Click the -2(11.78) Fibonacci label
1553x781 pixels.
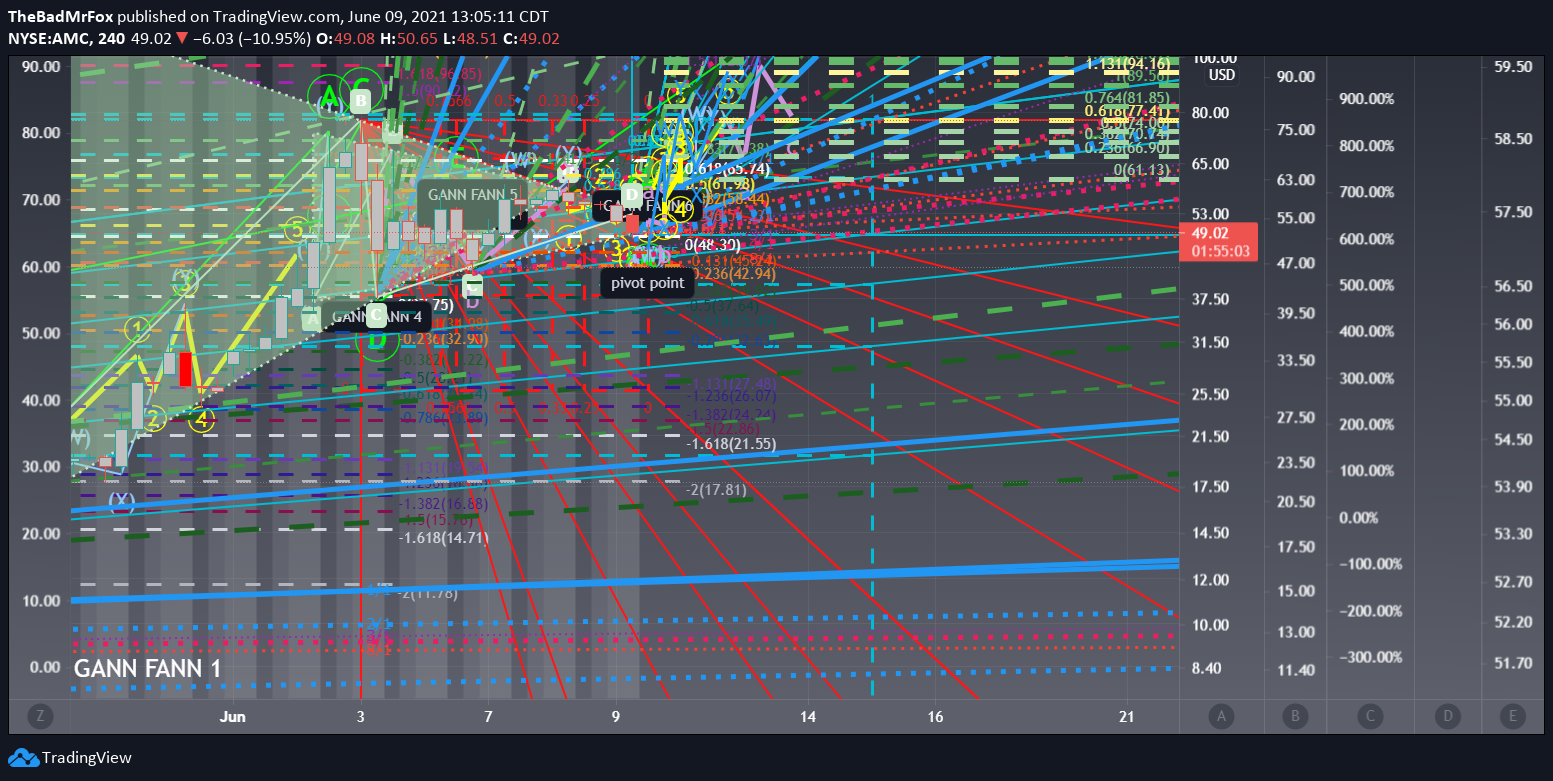[x=426, y=594]
